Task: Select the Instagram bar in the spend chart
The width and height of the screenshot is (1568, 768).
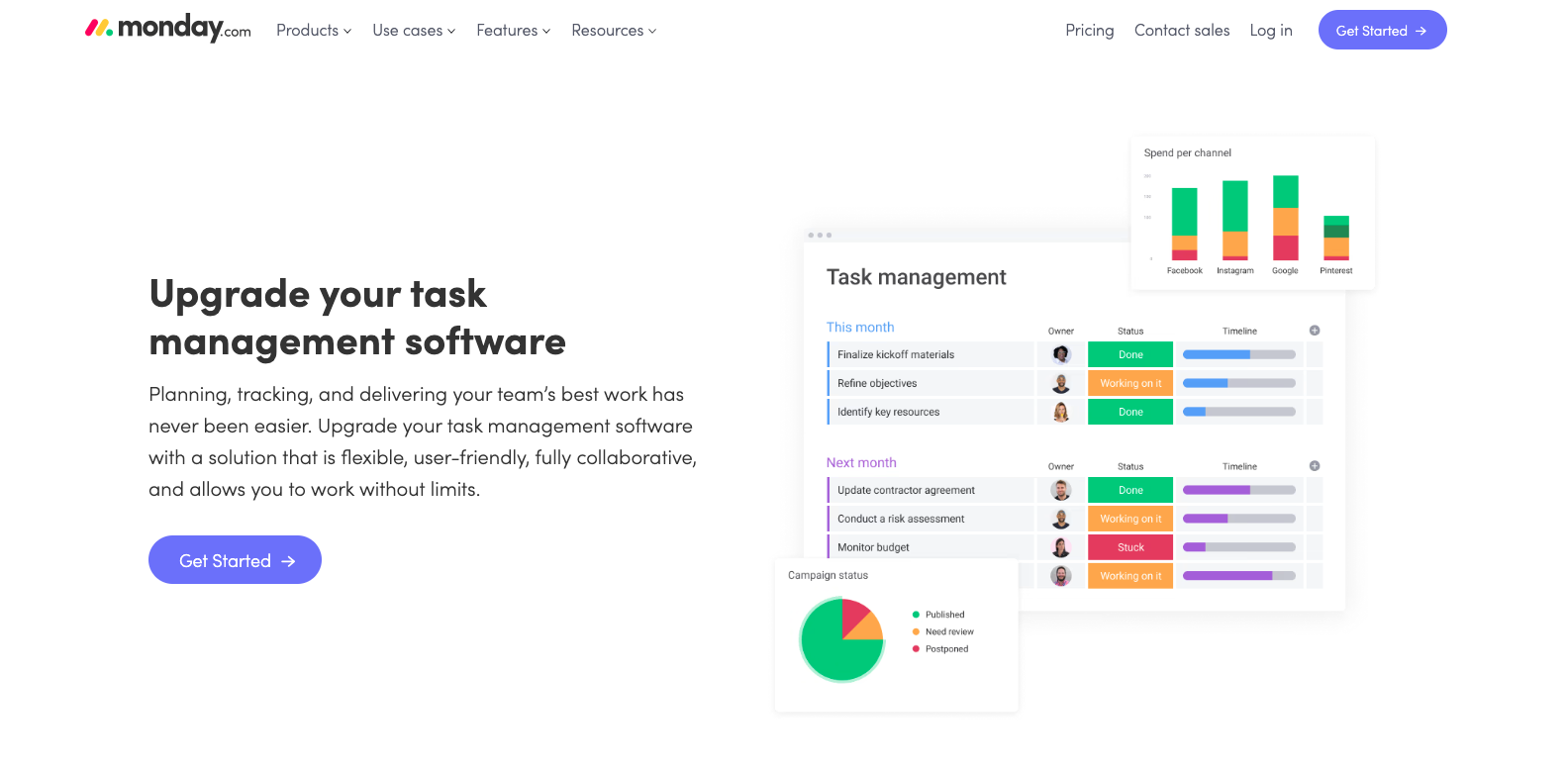Action: (x=1235, y=221)
